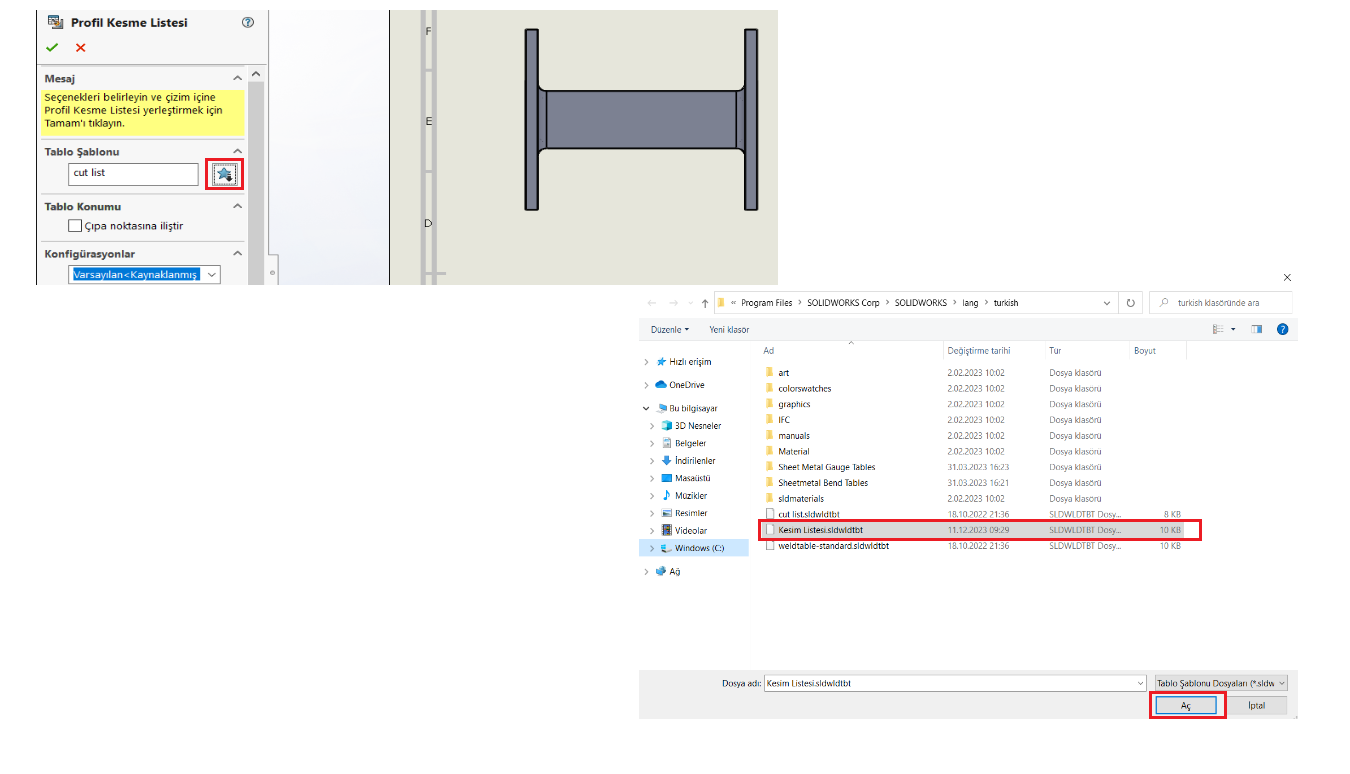The width and height of the screenshot is (1350, 774).
Task: Click the Aç open button
Action: click(x=1187, y=705)
